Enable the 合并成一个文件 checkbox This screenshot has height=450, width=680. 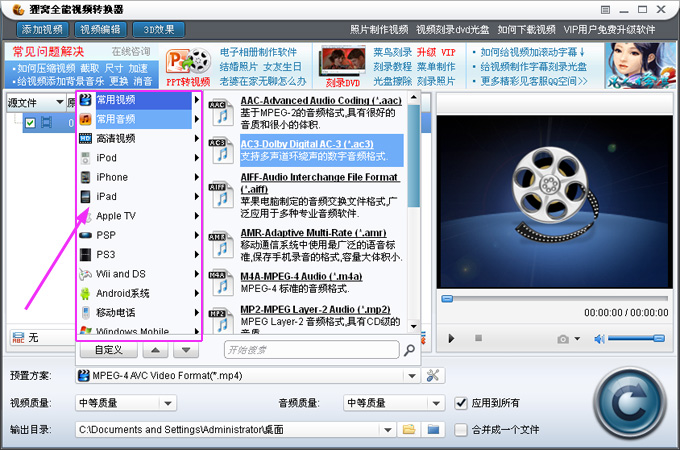pyautogui.click(x=461, y=430)
